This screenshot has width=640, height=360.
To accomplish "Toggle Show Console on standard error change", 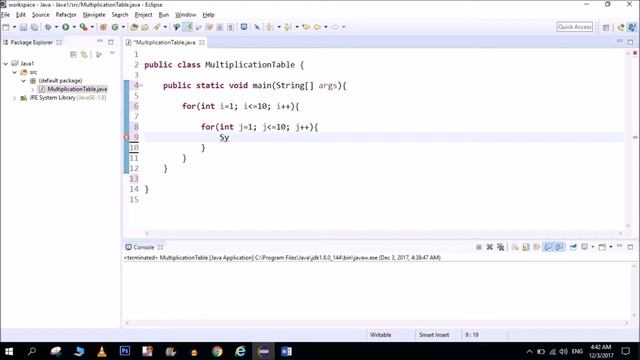I will [559, 247].
